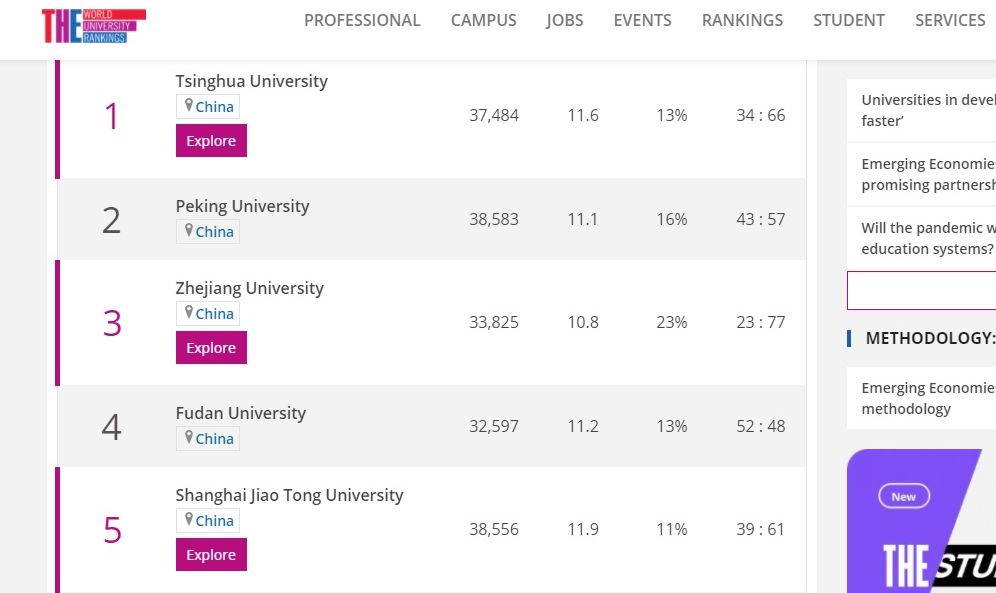Click the location pin icon beside Tsinghua's China
996x593 pixels.
coord(188,106)
